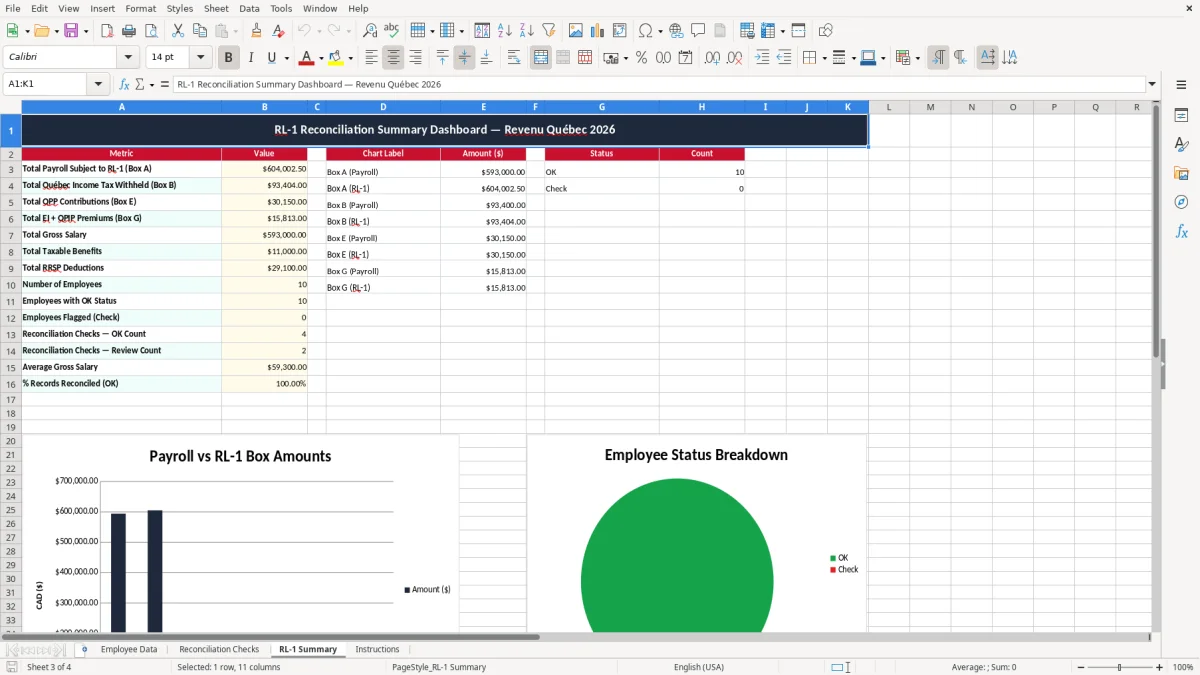Toggle Center Vertically alignment

[x=464, y=58]
